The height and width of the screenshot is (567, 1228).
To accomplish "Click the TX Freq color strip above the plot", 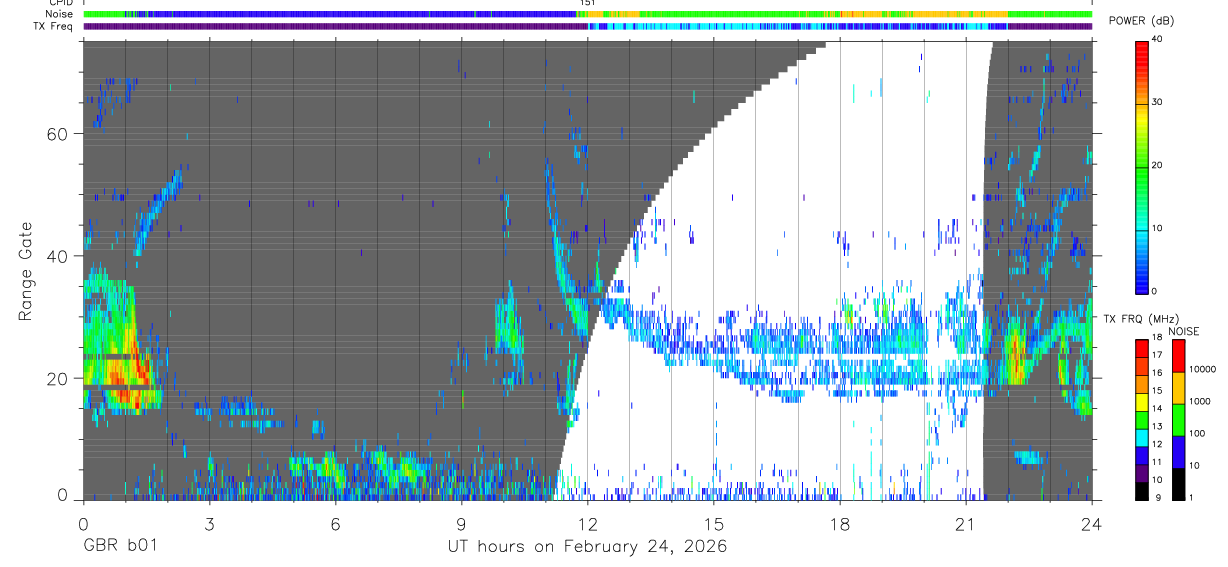I will [587, 26].
